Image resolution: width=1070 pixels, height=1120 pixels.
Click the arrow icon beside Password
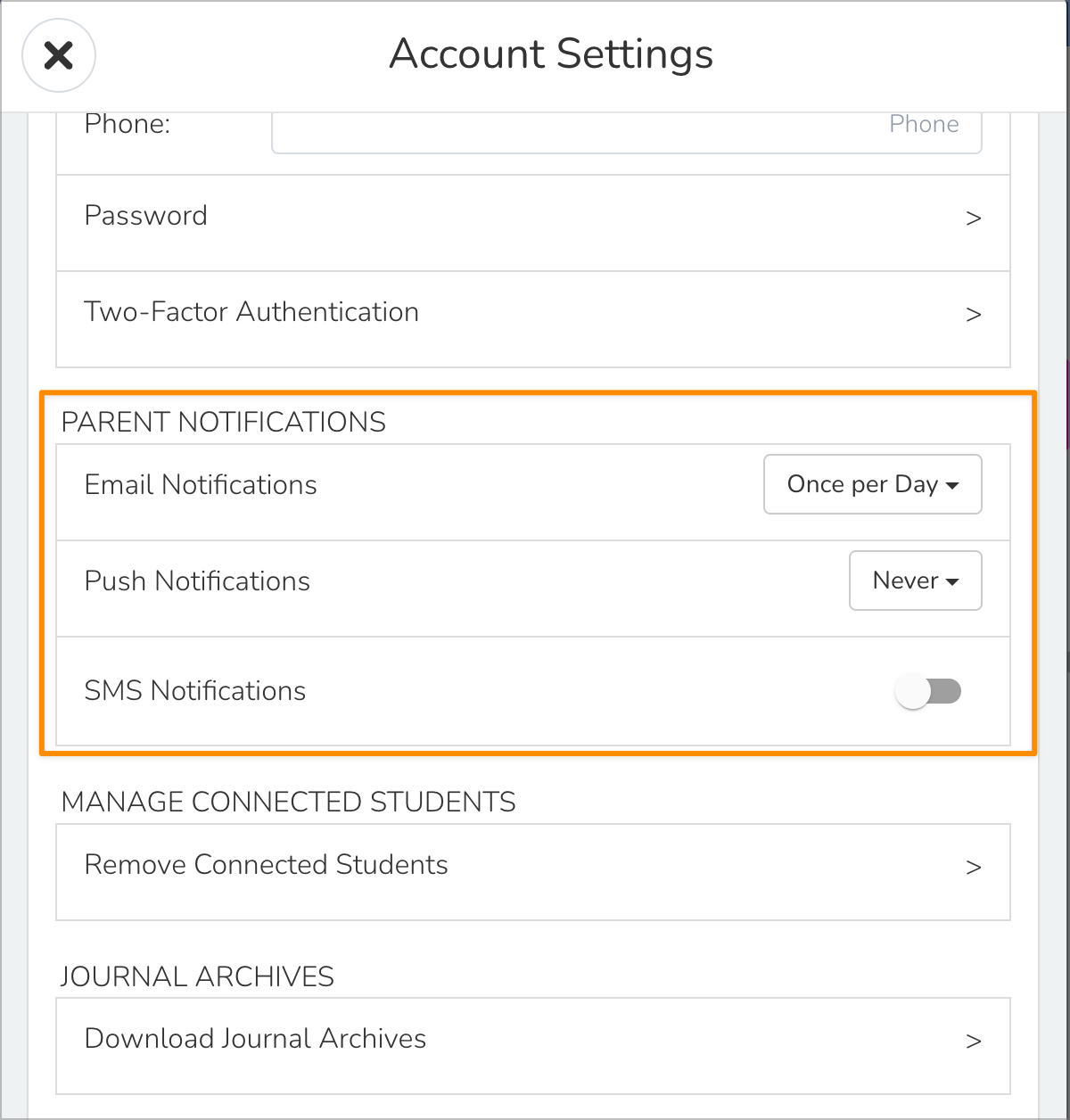click(x=974, y=218)
